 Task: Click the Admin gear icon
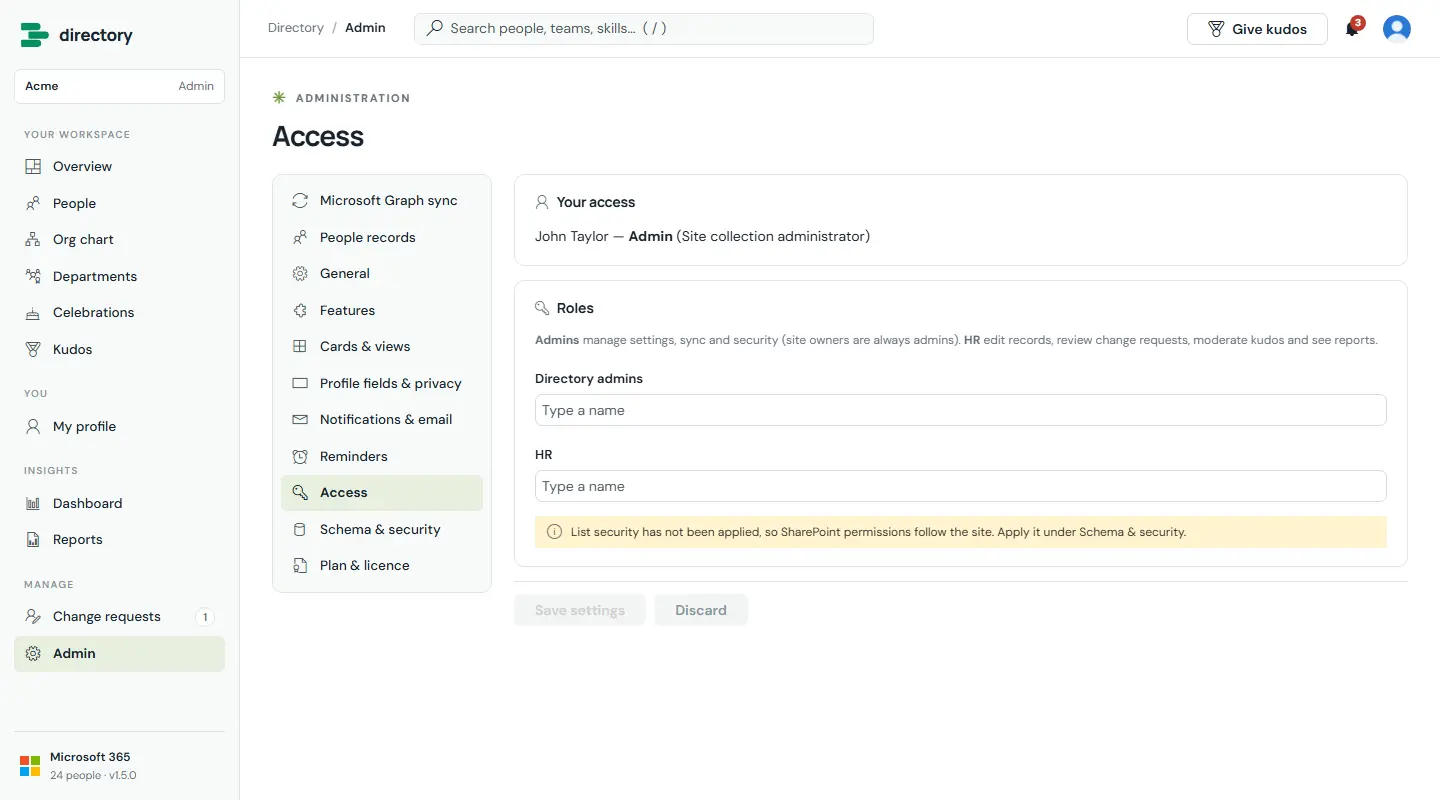tap(33, 653)
